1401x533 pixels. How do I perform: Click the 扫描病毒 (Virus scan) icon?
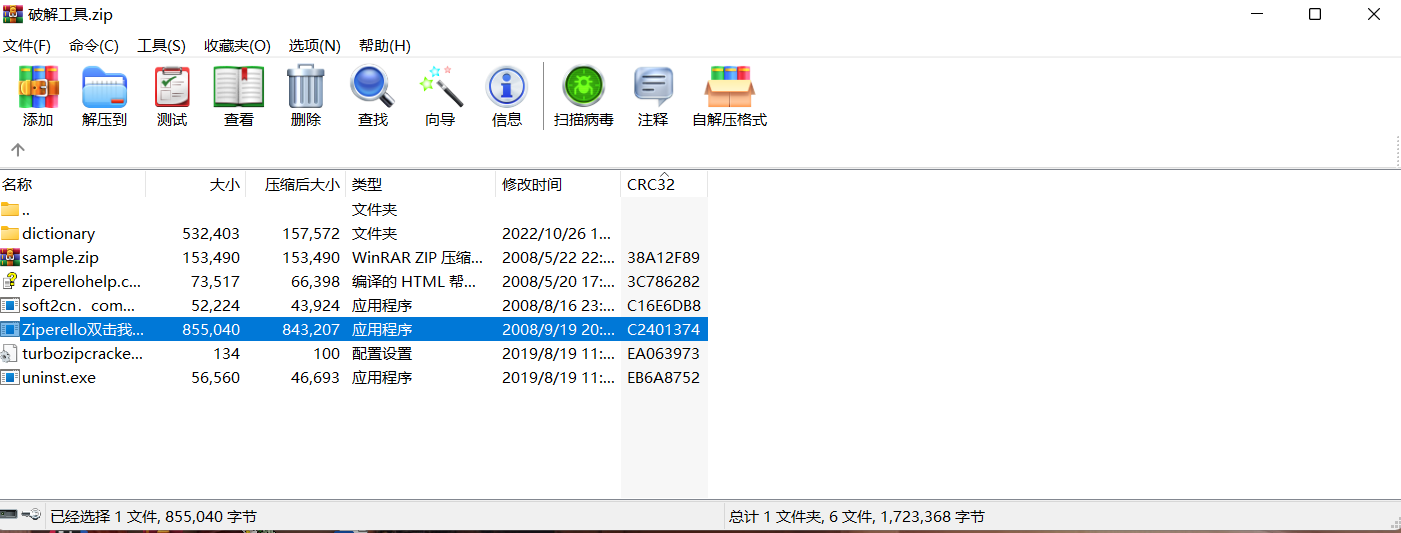[x=583, y=88]
